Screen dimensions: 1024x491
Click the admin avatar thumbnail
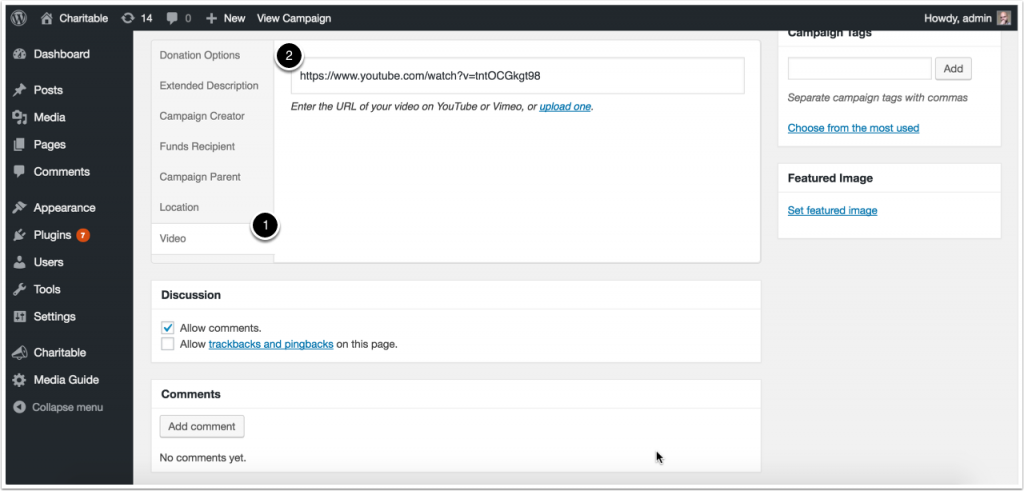point(1004,18)
